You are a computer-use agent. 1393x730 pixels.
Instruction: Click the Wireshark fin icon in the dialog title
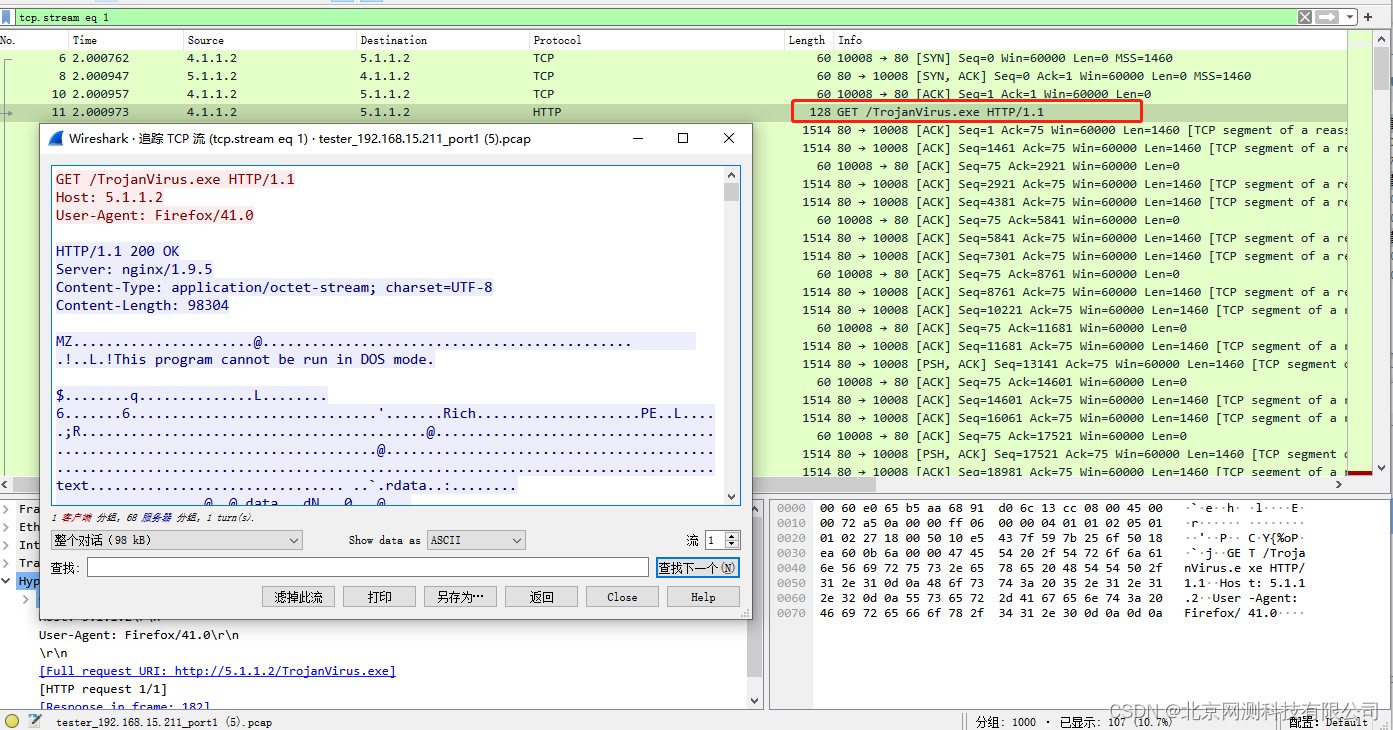55,138
